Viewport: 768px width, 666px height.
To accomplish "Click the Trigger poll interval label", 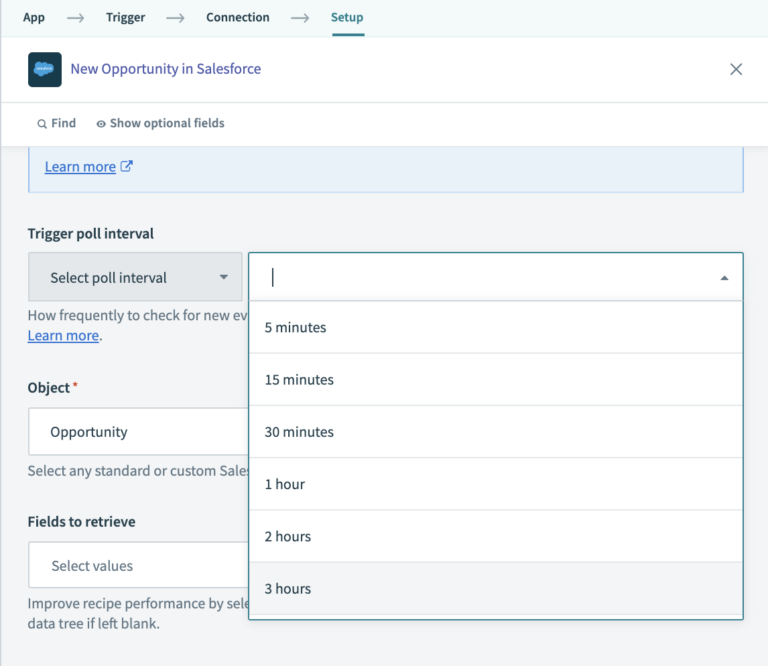I will [x=91, y=234].
